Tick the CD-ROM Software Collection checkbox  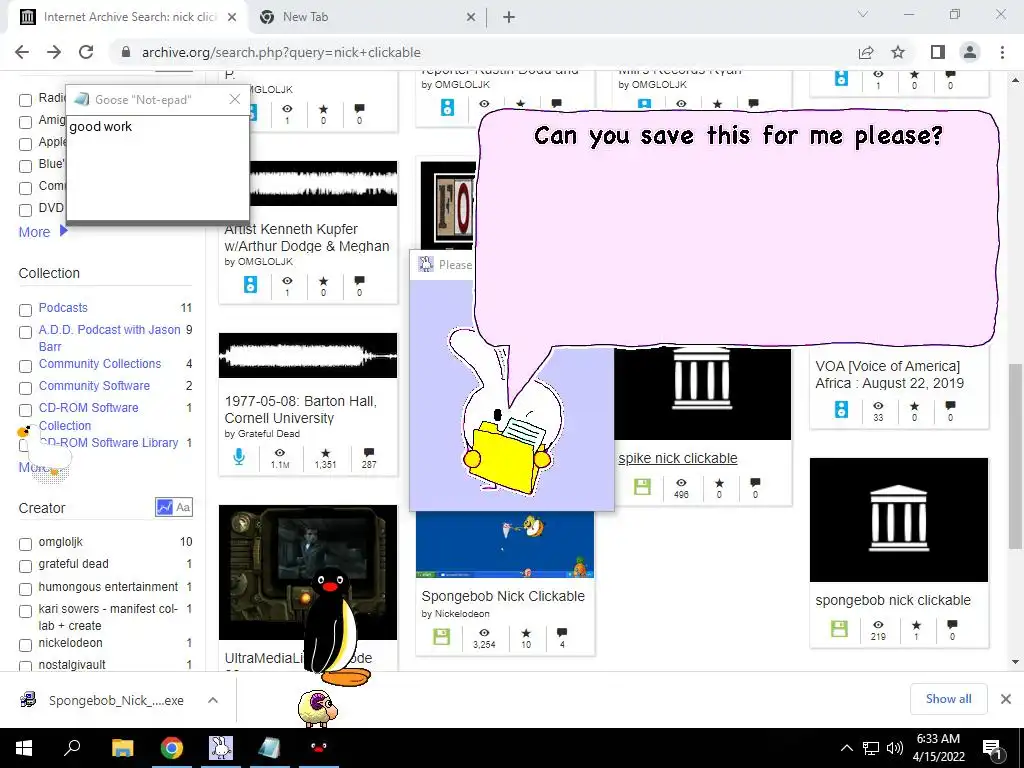tap(25, 411)
